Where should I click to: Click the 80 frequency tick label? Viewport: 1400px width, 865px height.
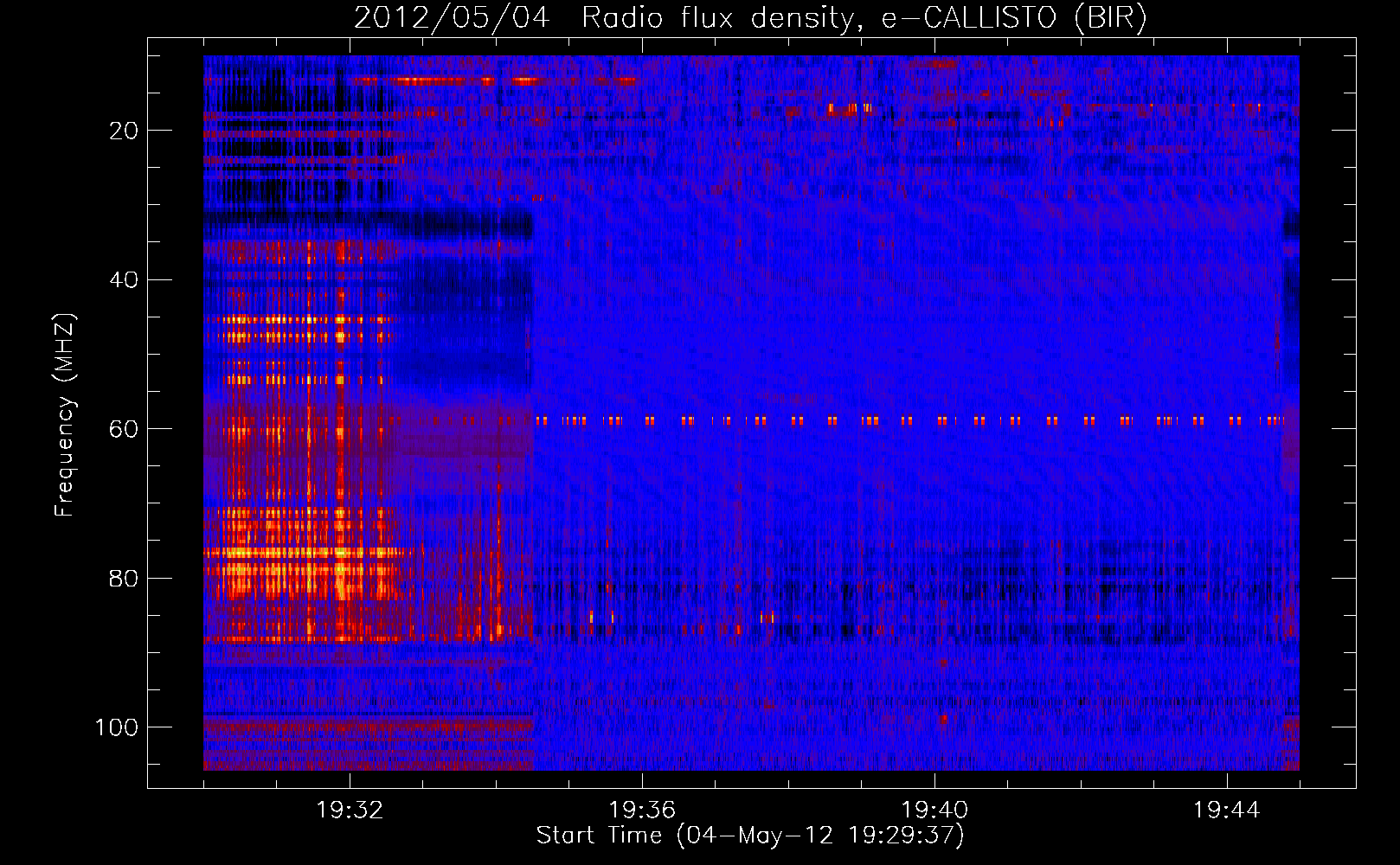tap(125, 578)
